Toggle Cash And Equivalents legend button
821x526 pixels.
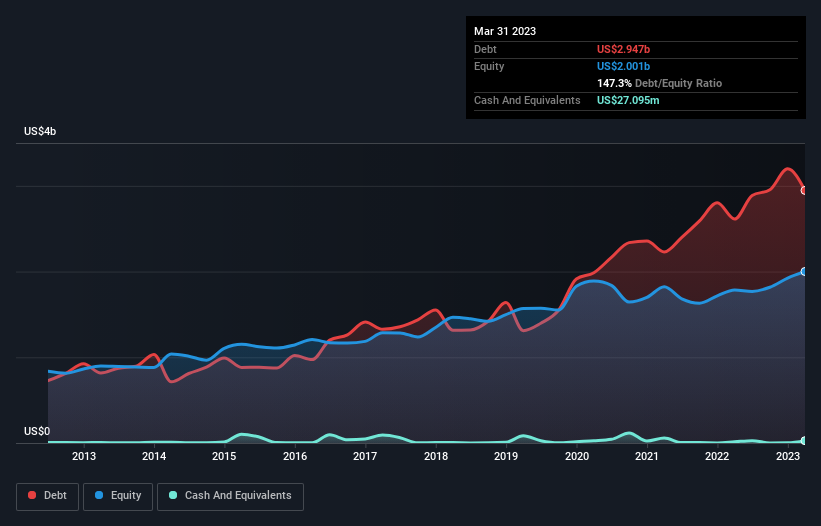[x=230, y=496]
